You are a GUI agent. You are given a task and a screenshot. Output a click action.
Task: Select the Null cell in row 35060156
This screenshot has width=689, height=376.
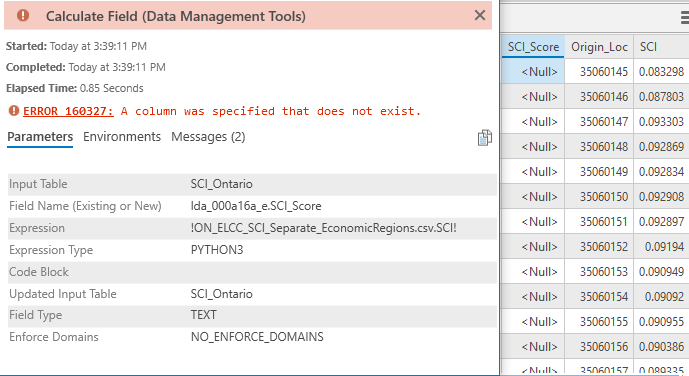[x=533, y=347]
